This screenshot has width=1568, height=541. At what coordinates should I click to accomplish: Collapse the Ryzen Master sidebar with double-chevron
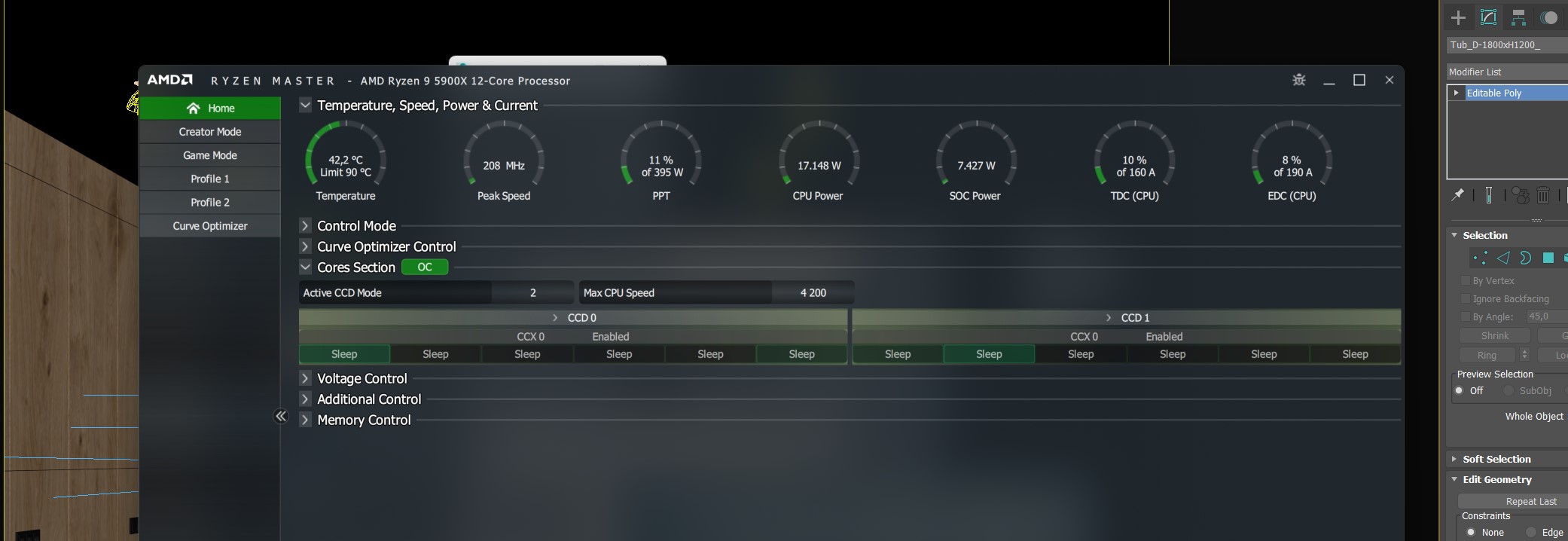(281, 416)
